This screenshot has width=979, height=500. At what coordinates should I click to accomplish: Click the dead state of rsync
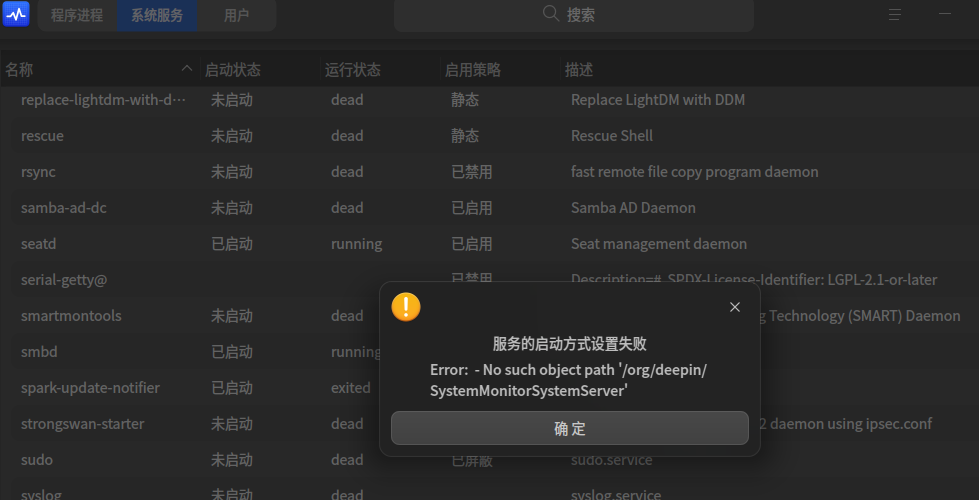point(347,172)
